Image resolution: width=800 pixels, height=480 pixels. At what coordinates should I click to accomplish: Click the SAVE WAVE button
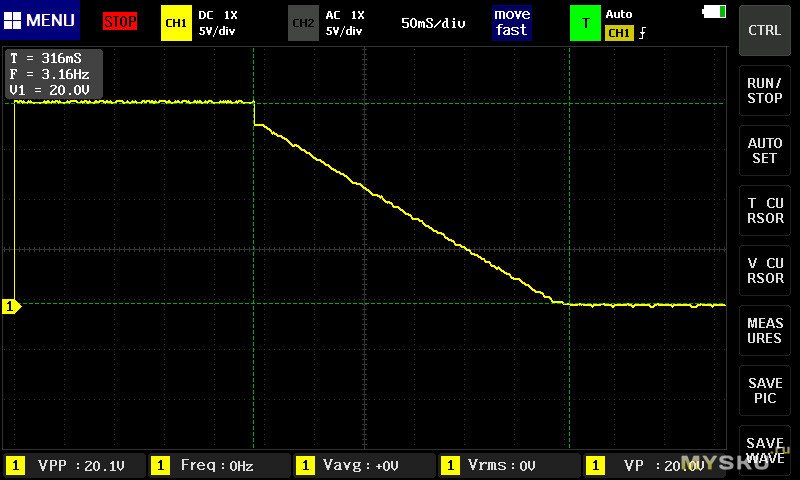click(764, 450)
